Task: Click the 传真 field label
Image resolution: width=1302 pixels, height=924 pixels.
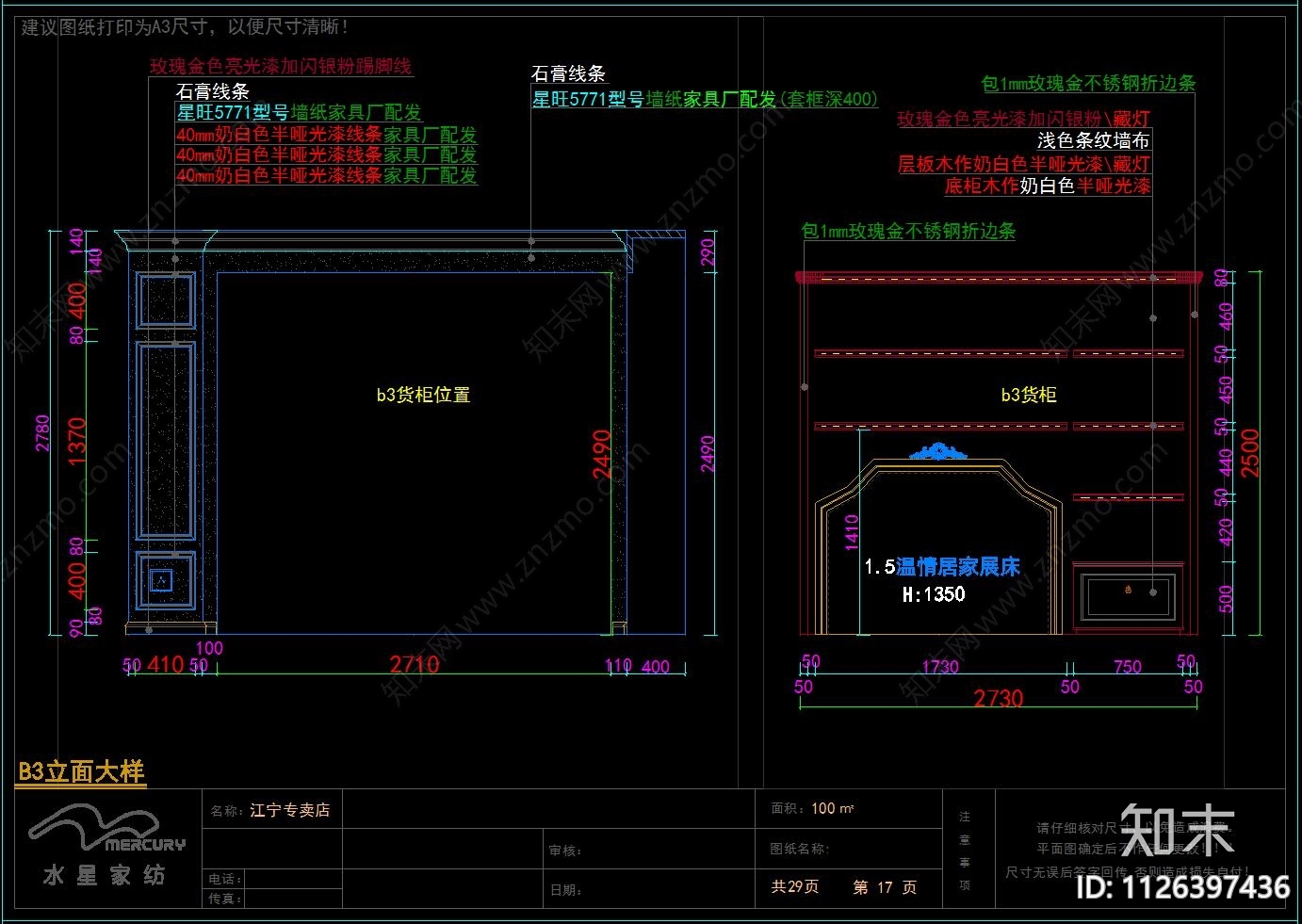Action: pos(226,899)
